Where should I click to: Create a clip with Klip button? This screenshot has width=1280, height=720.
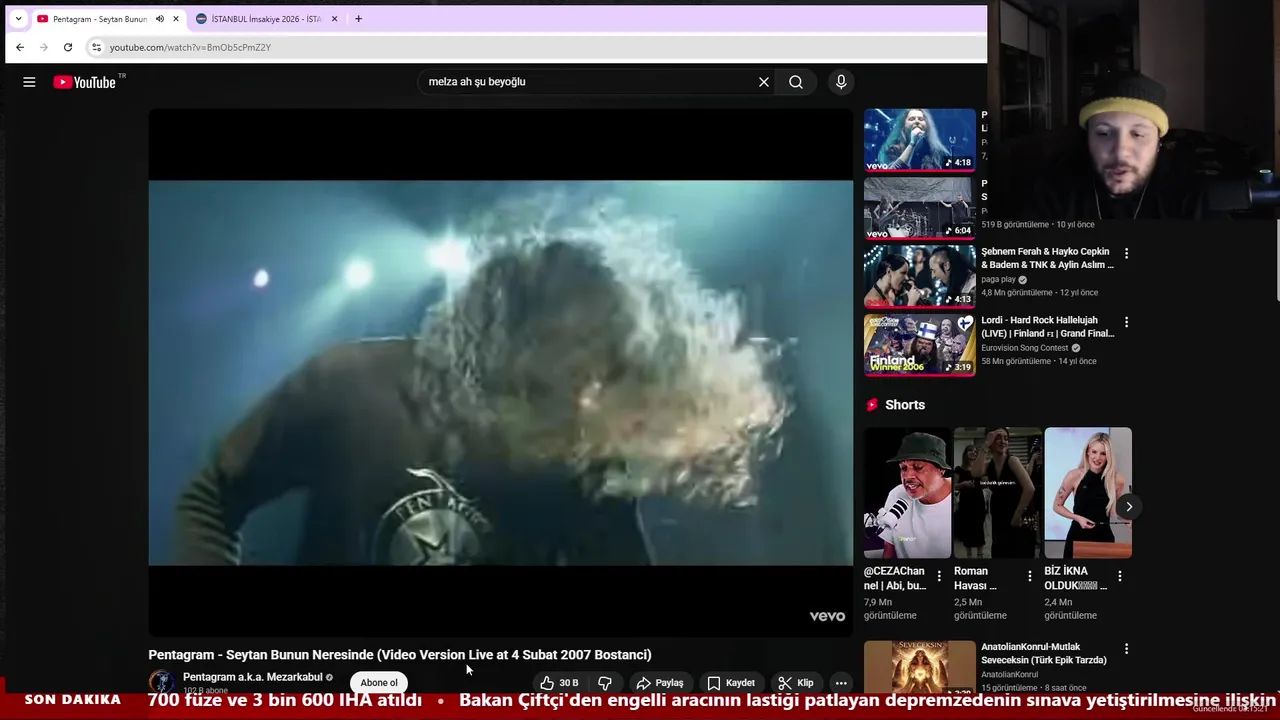pos(796,683)
